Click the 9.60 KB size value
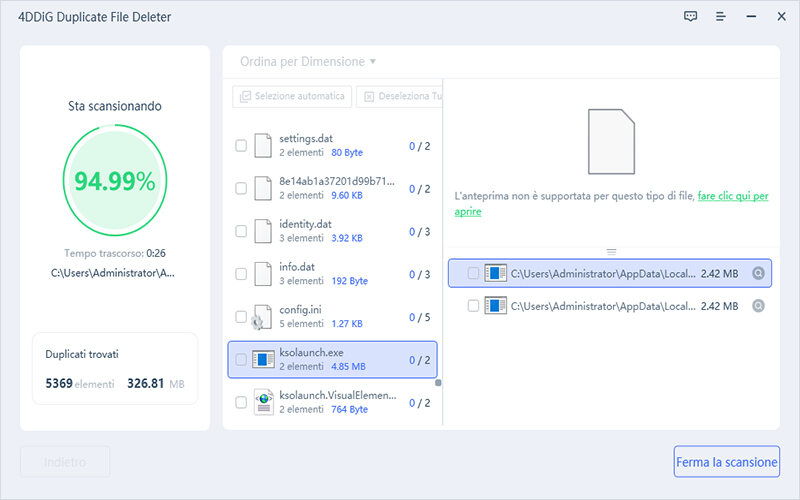The height and width of the screenshot is (500, 800). click(347, 195)
